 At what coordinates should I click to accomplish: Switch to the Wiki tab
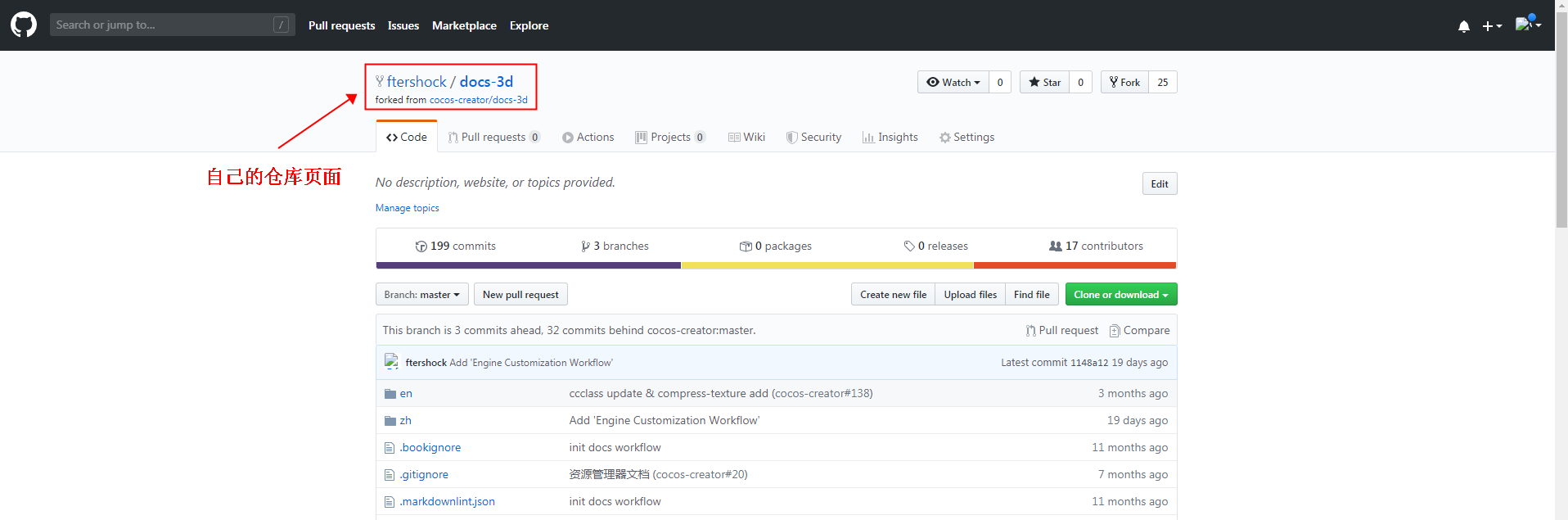pos(746,137)
